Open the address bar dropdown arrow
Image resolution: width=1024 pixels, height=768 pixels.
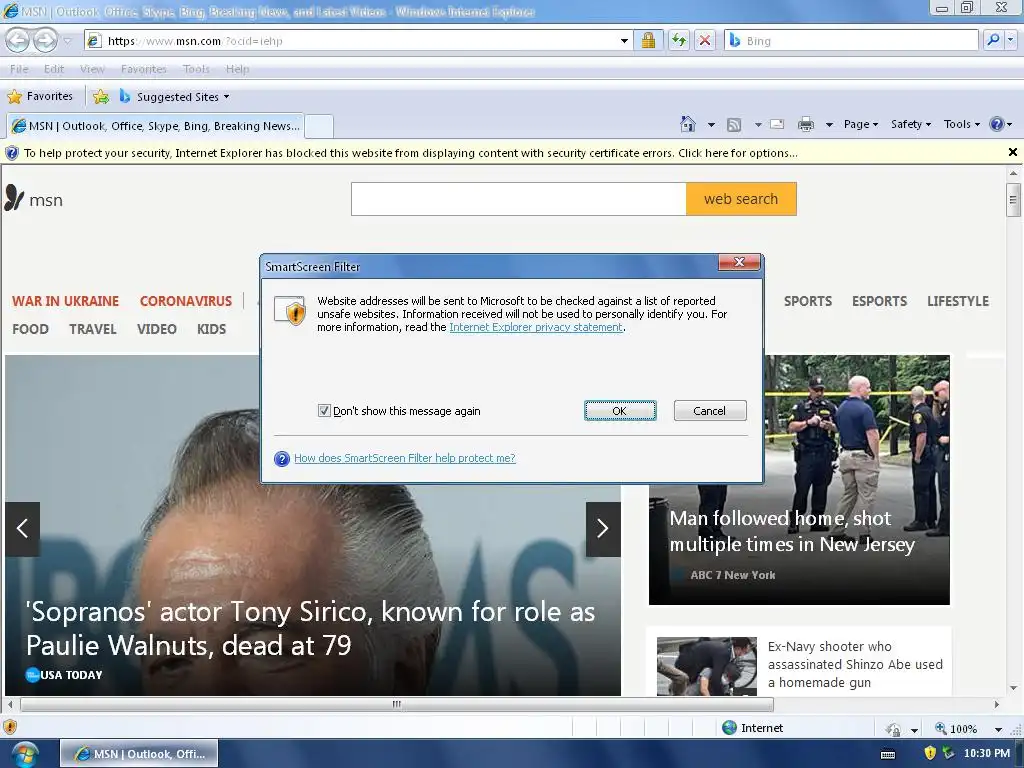(x=624, y=41)
